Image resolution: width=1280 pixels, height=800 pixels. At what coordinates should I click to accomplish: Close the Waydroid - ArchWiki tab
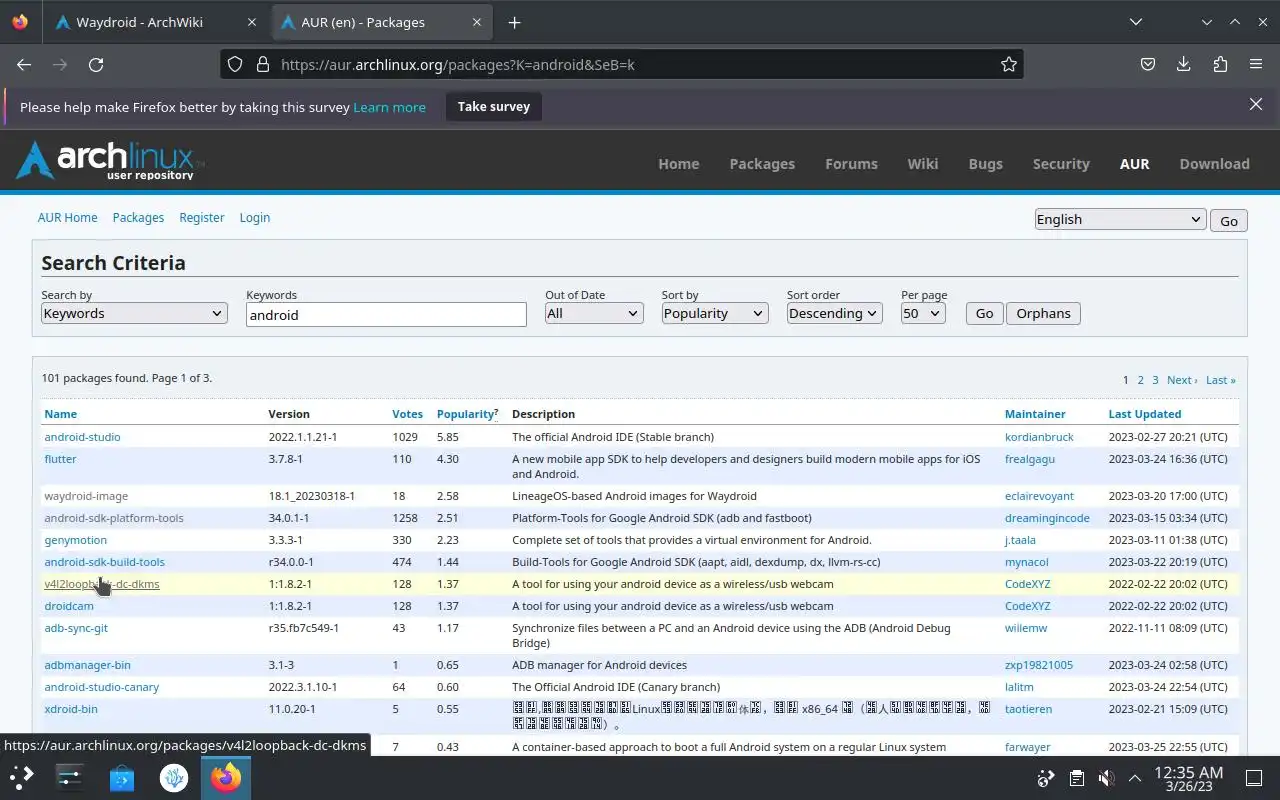tap(252, 22)
